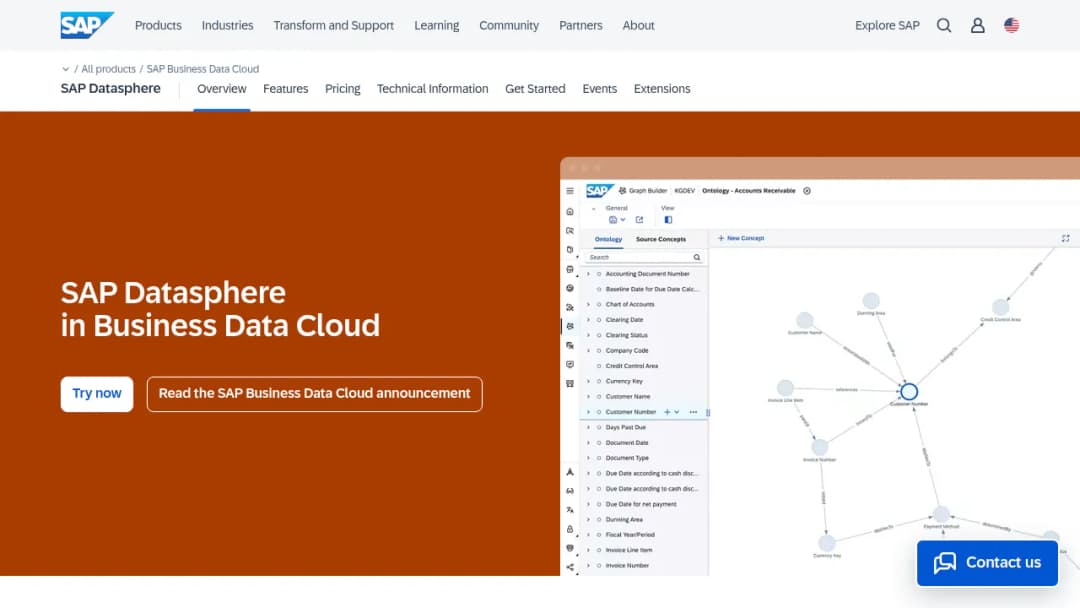
Task: Go to the Technical Information tab
Action: point(433,89)
